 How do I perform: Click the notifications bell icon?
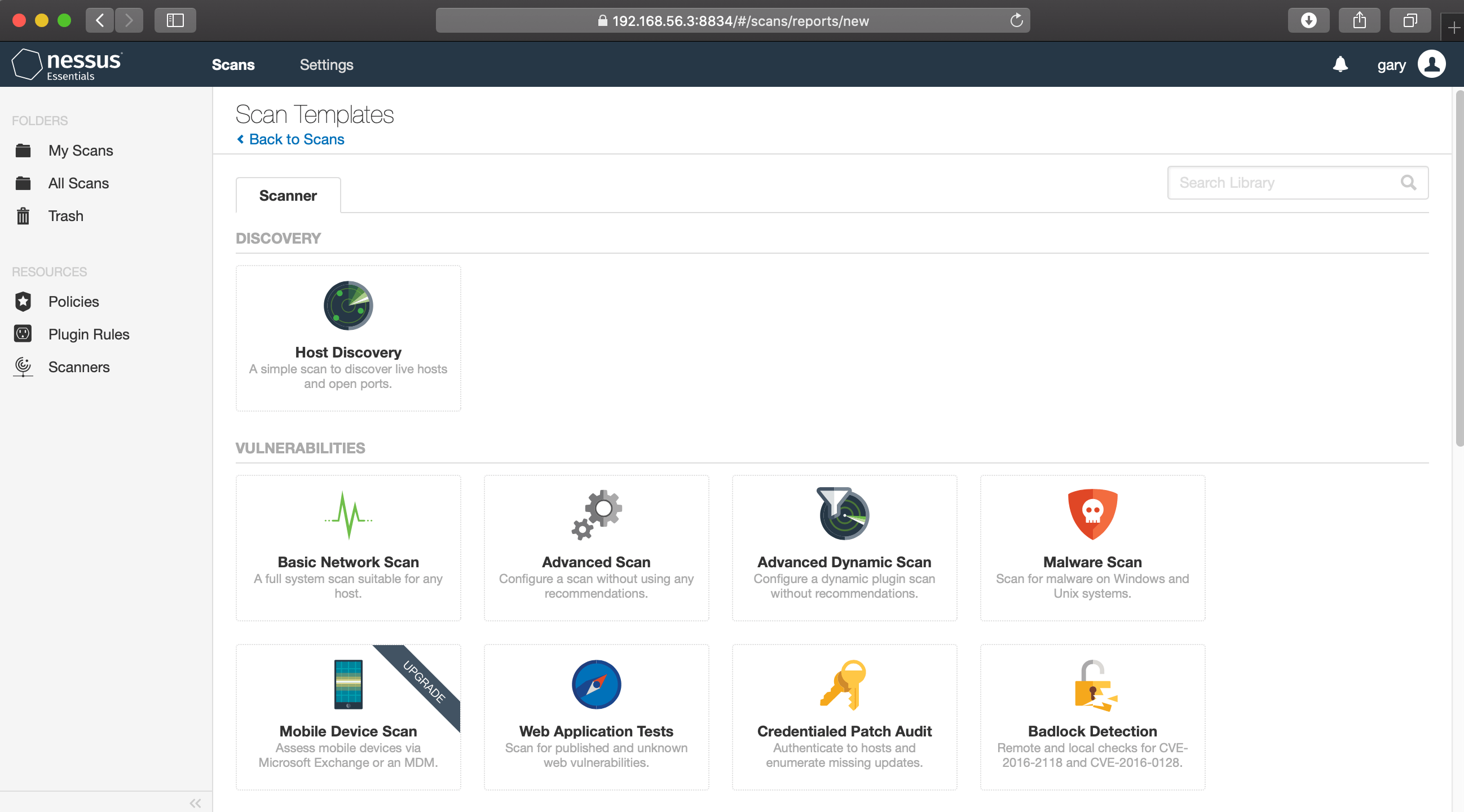pyautogui.click(x=1340, y=64)
